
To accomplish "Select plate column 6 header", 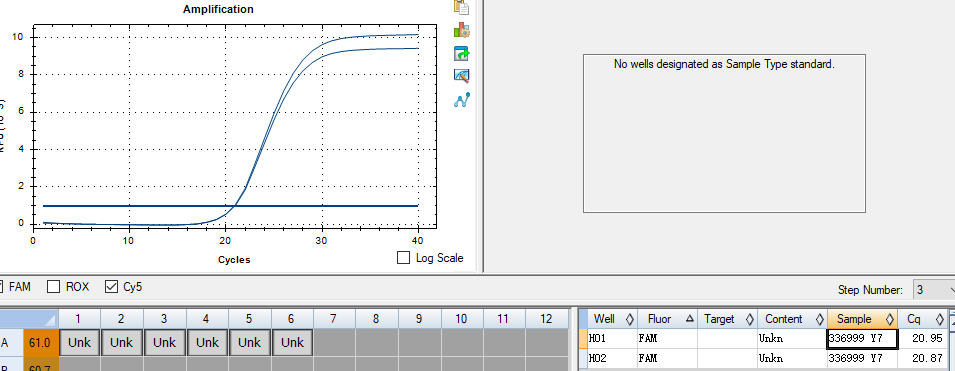I will point(292,319).
